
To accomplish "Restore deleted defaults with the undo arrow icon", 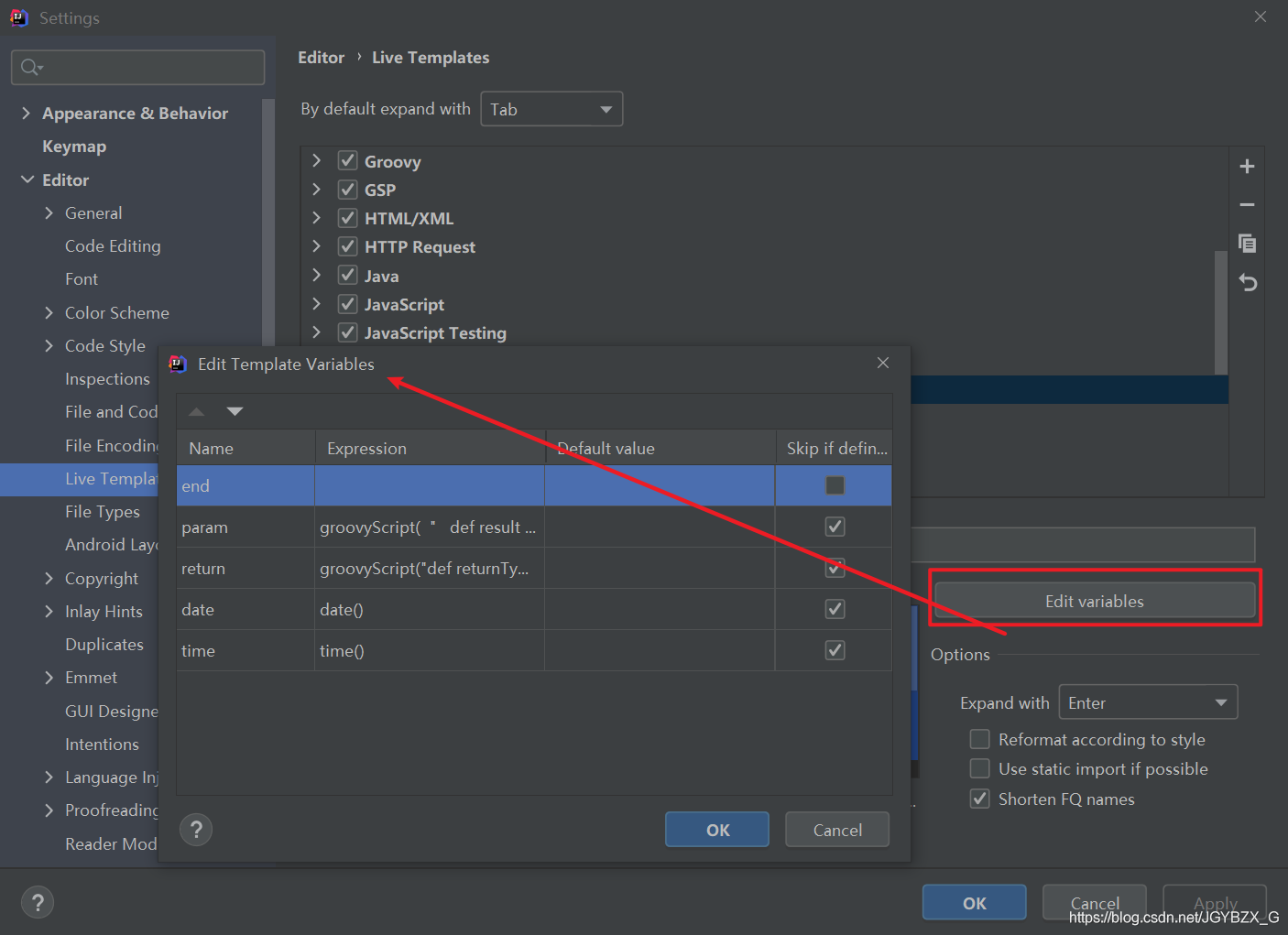I will [x=1248, y=282].
